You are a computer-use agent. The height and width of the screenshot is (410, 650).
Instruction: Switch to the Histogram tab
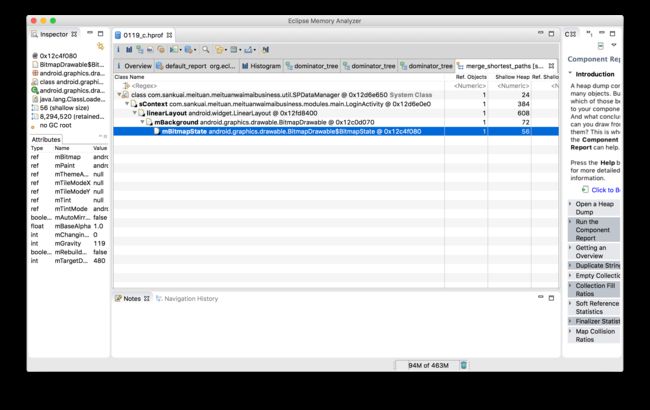(262, 66)
